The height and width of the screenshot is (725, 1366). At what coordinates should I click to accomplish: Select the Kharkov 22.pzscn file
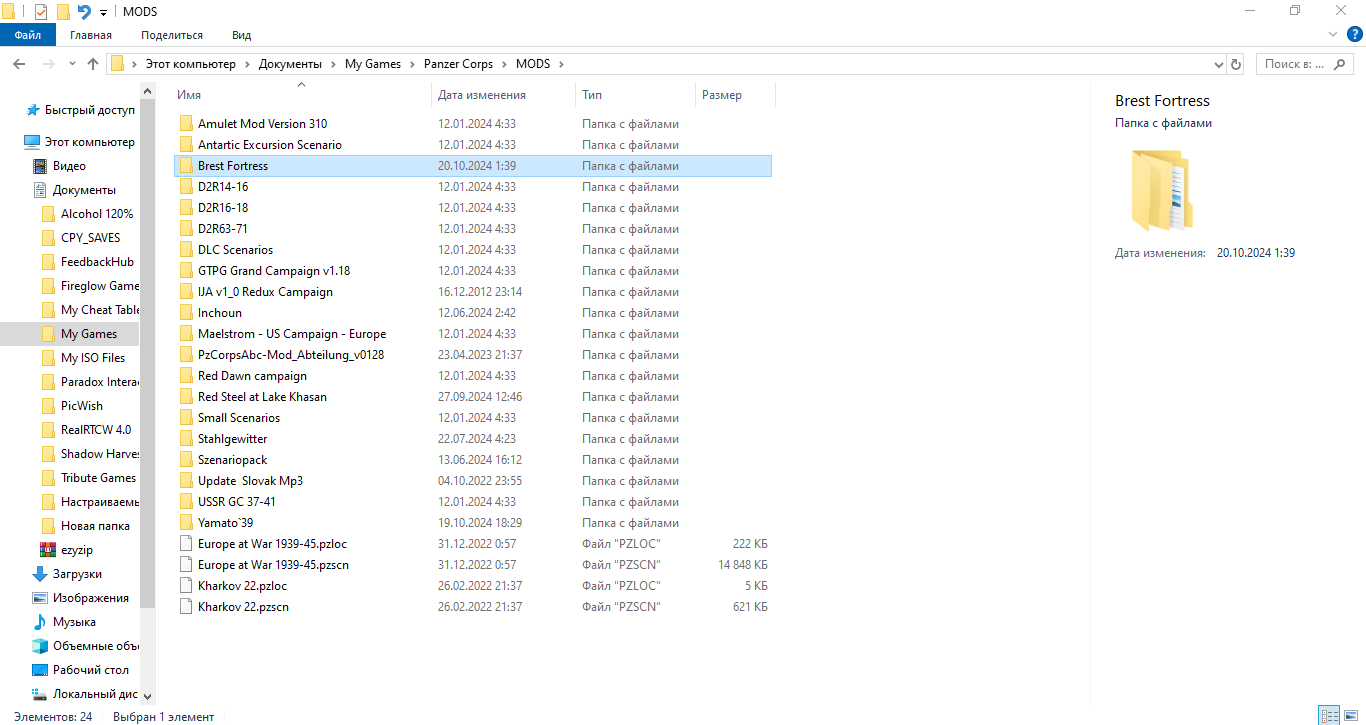pyautogui.click(x=244, y=607)
